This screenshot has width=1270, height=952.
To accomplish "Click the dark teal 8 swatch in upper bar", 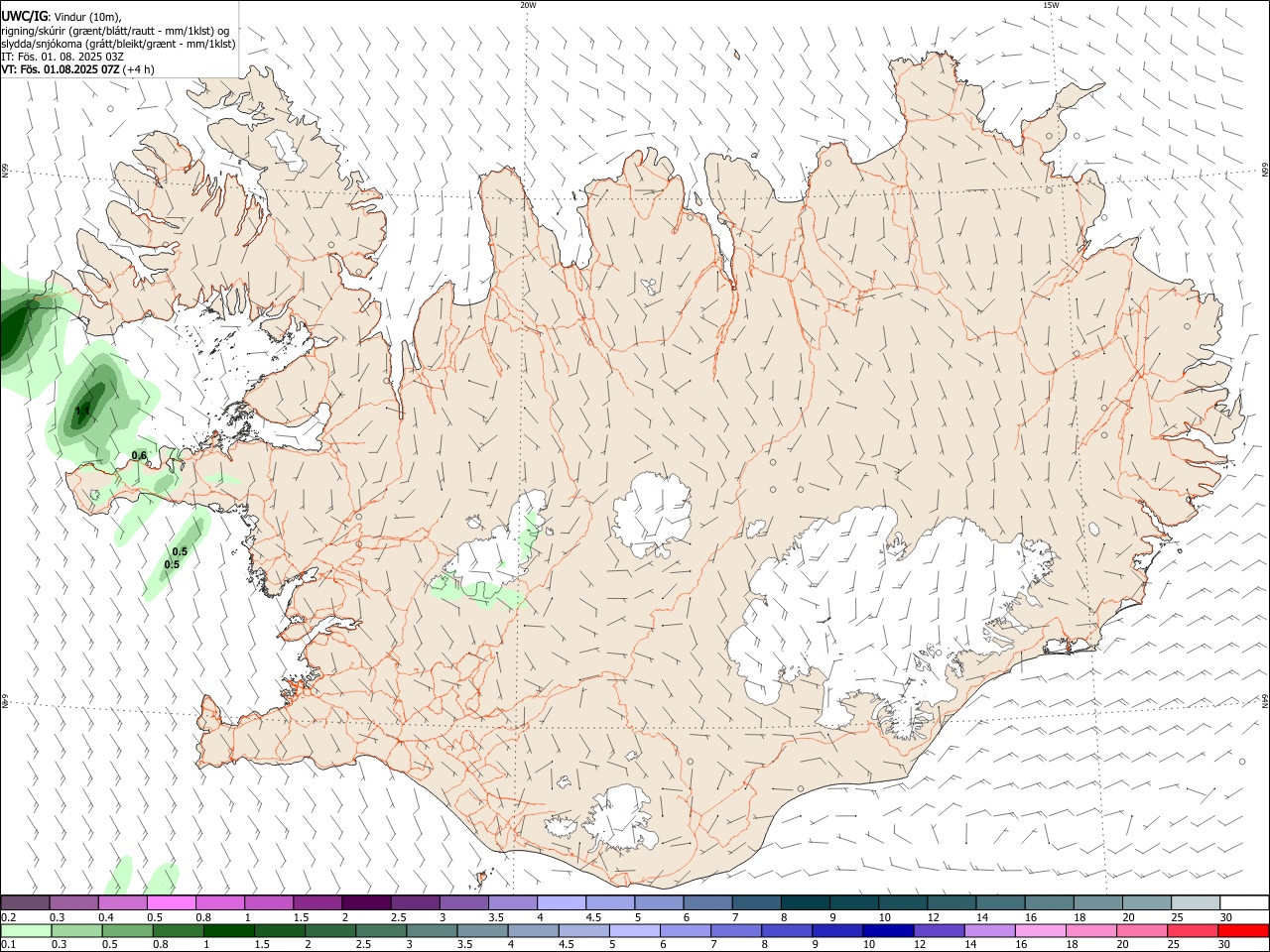I will pyautogui.click(x=806, y=902).
